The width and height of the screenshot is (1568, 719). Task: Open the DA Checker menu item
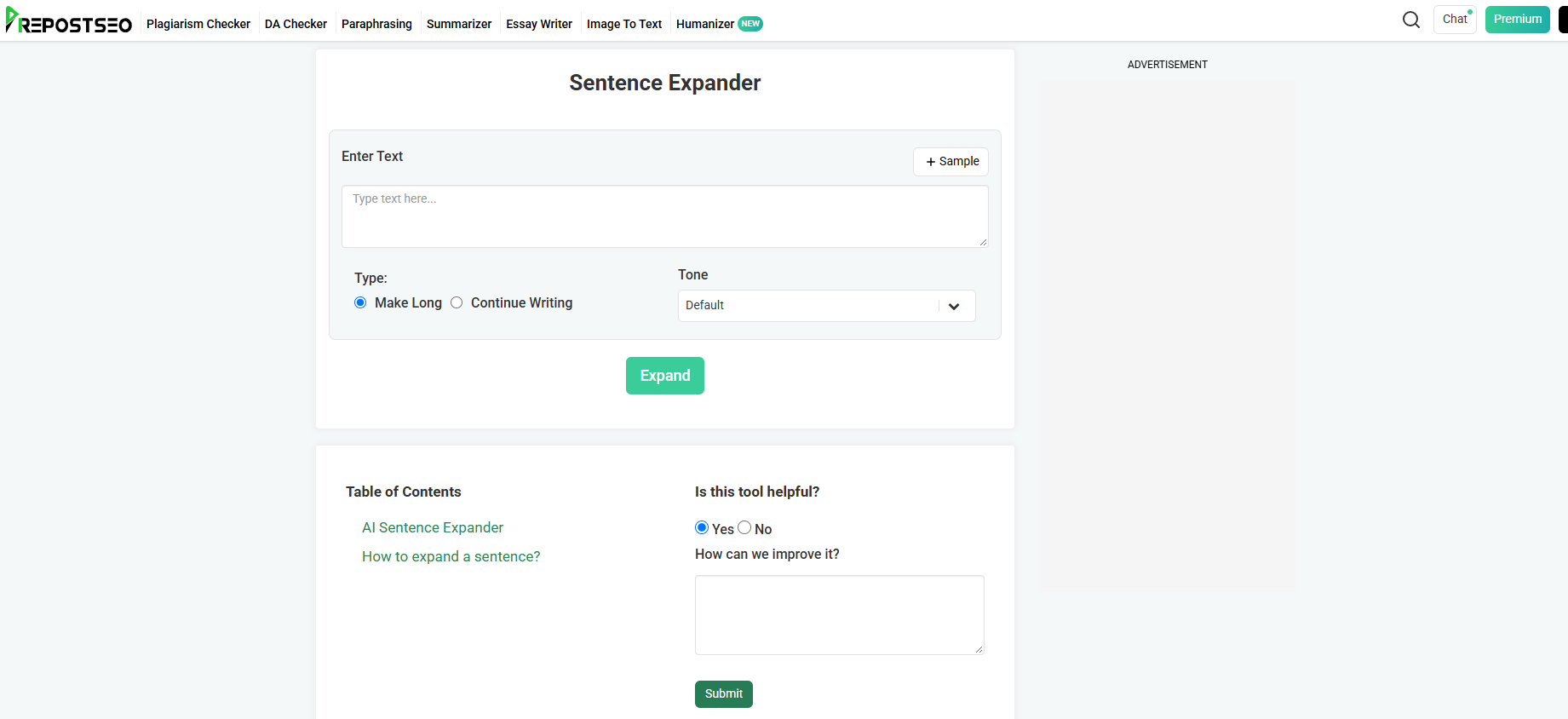tap(296, 24)
